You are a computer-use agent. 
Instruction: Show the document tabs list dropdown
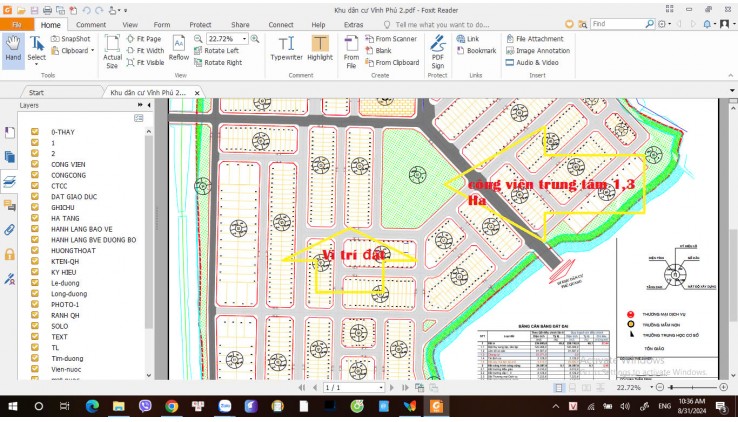732,90
